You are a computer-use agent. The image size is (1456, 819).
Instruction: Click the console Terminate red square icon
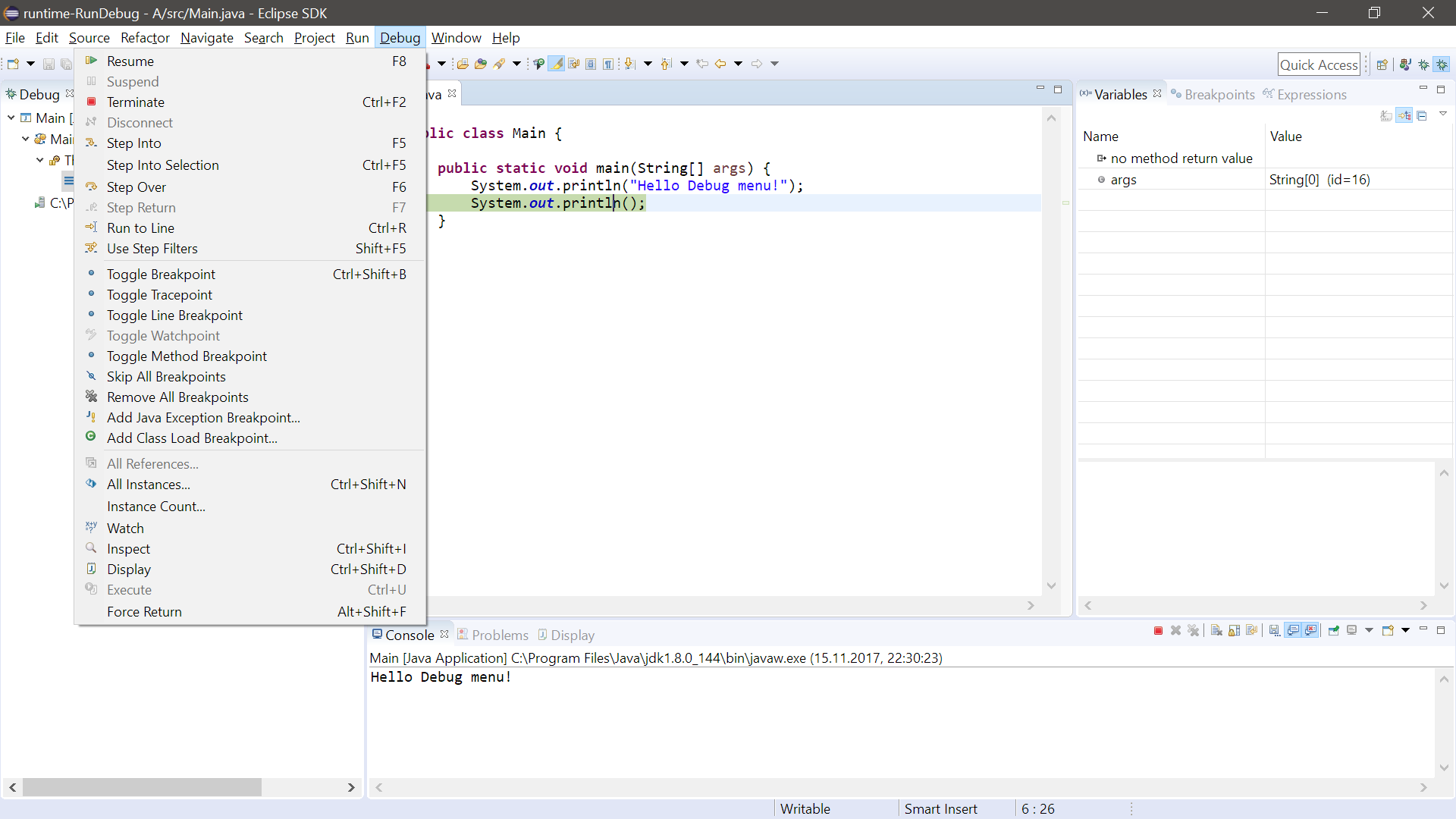[1158, 631]
